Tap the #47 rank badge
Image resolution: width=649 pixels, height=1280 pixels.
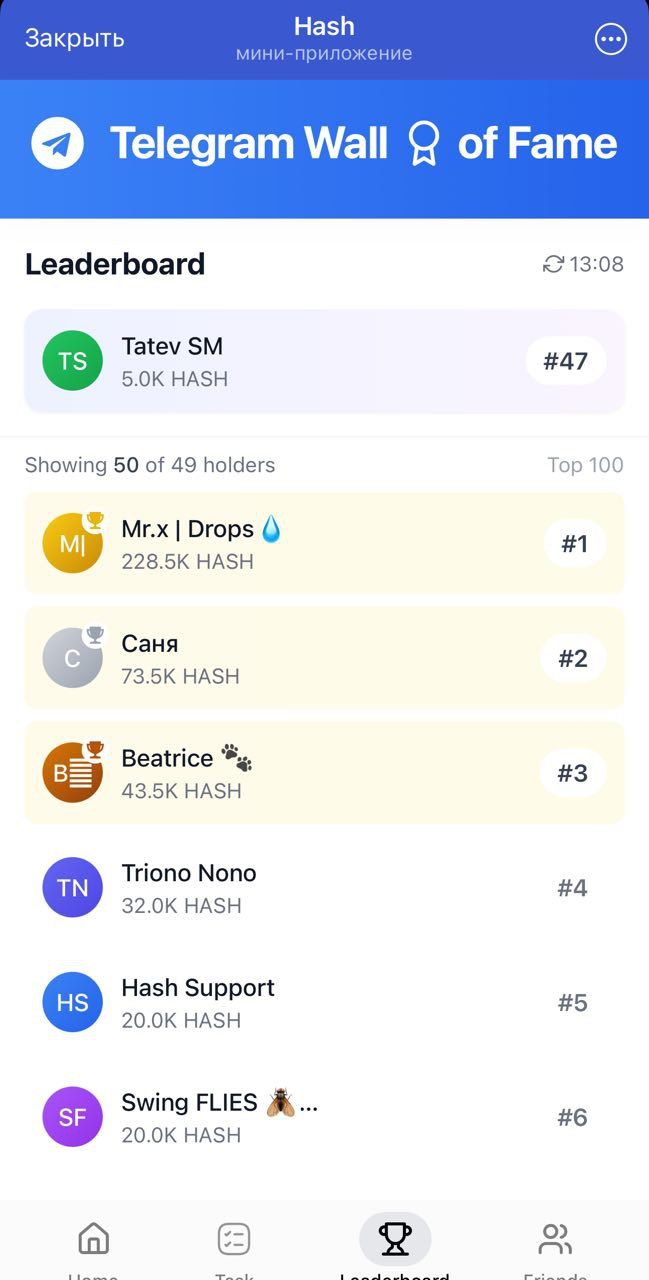[x=566, y=361]
